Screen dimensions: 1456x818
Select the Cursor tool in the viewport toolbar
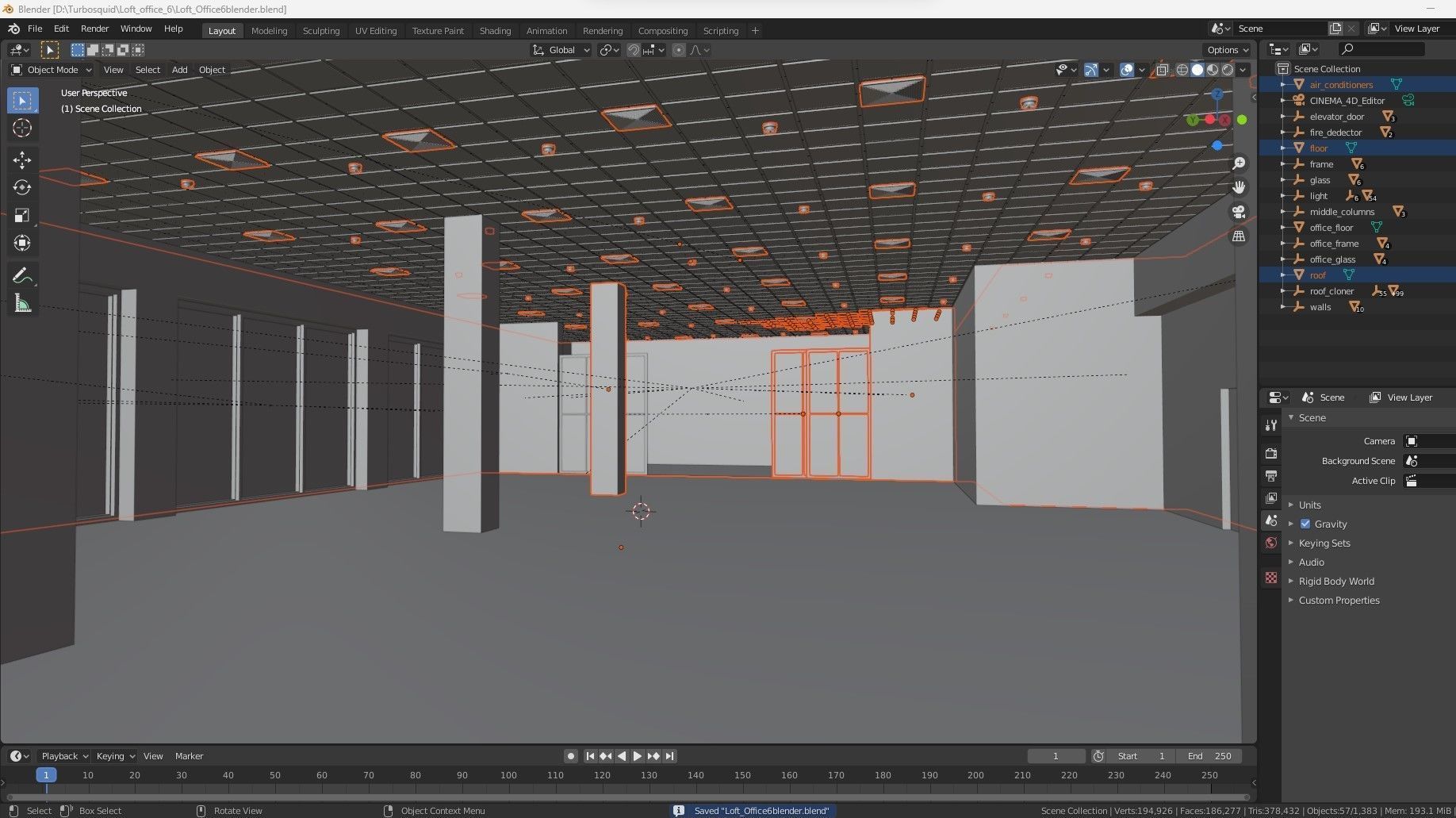(x=22, y=128)
